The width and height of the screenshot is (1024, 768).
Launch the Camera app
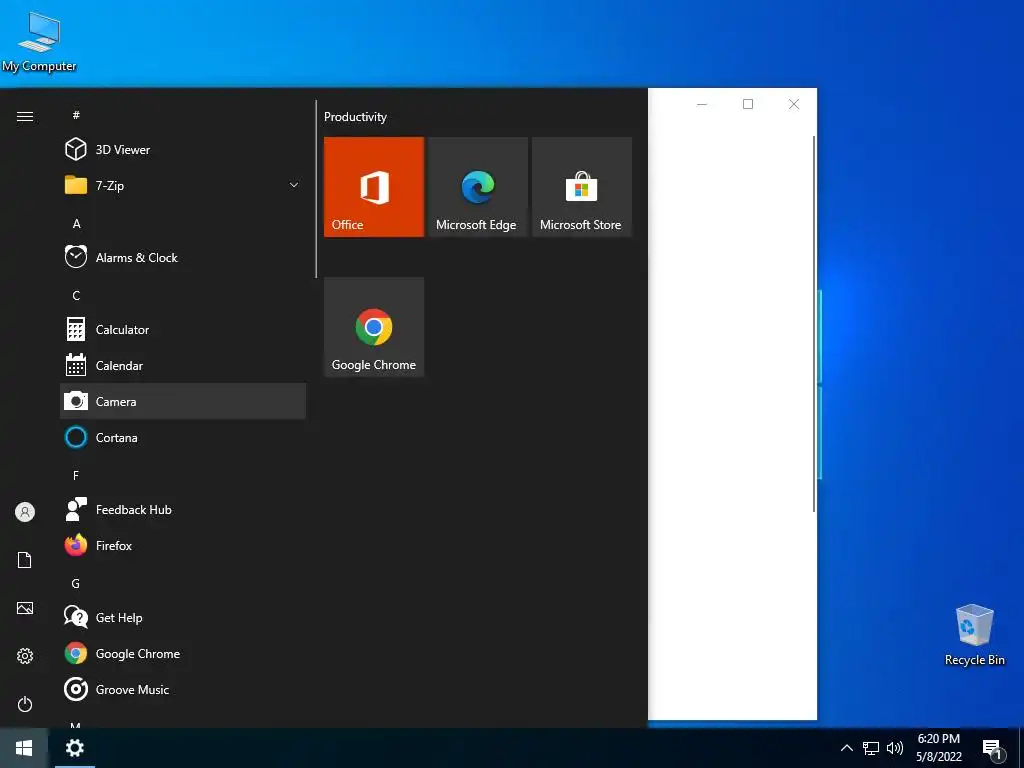183,401
